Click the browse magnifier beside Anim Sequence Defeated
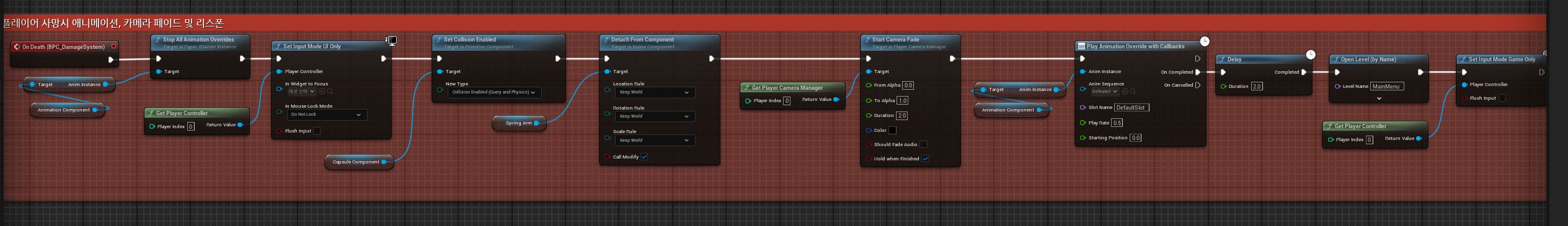The image size is (1568, 226). (x=1133, y=92)
